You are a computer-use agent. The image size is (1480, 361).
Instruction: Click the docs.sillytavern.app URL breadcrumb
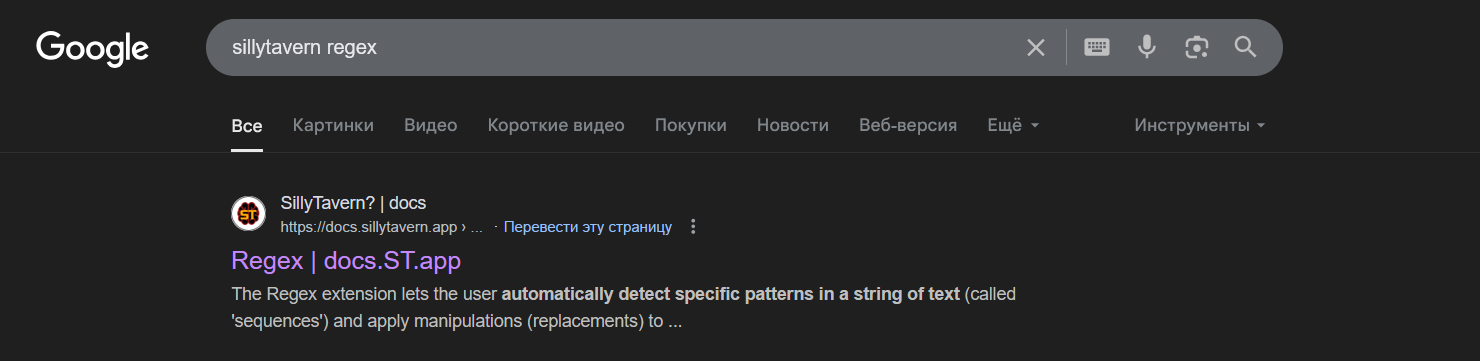pos(382,227)
